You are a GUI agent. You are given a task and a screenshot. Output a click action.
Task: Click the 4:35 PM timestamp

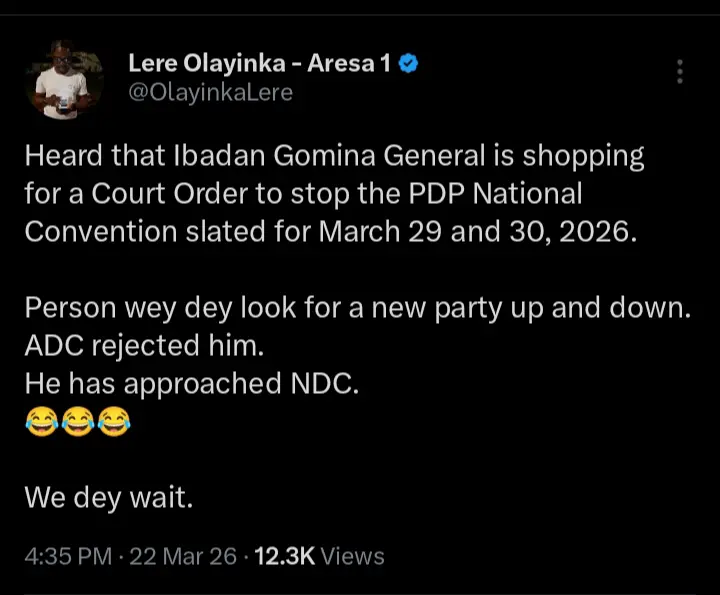tap(67, 556)
